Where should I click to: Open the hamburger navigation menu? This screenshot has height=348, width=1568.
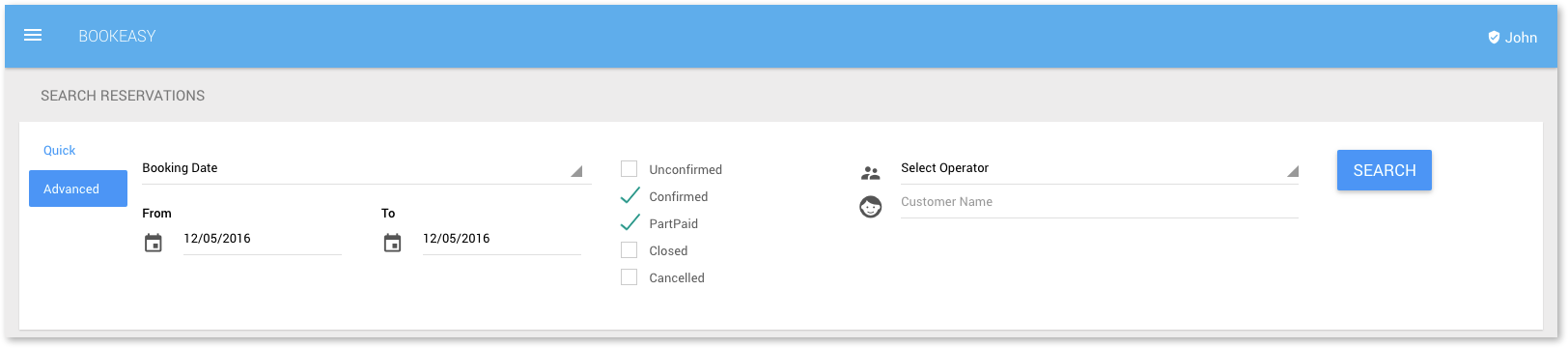[x=33, y=35]
